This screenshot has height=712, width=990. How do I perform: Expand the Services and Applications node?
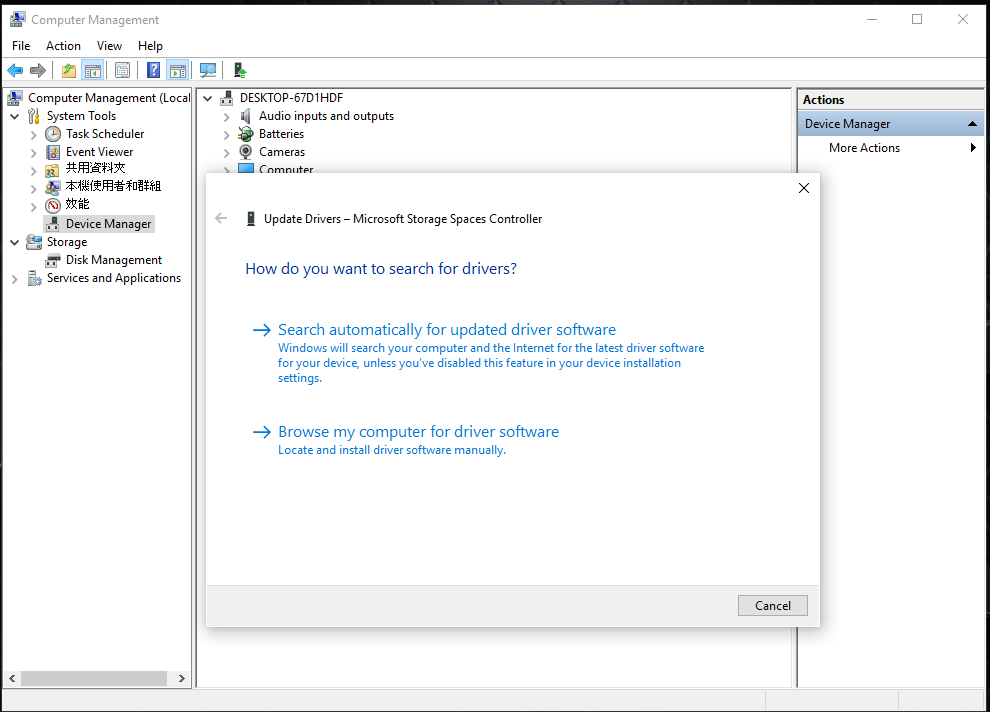click(x=15, y=279)
